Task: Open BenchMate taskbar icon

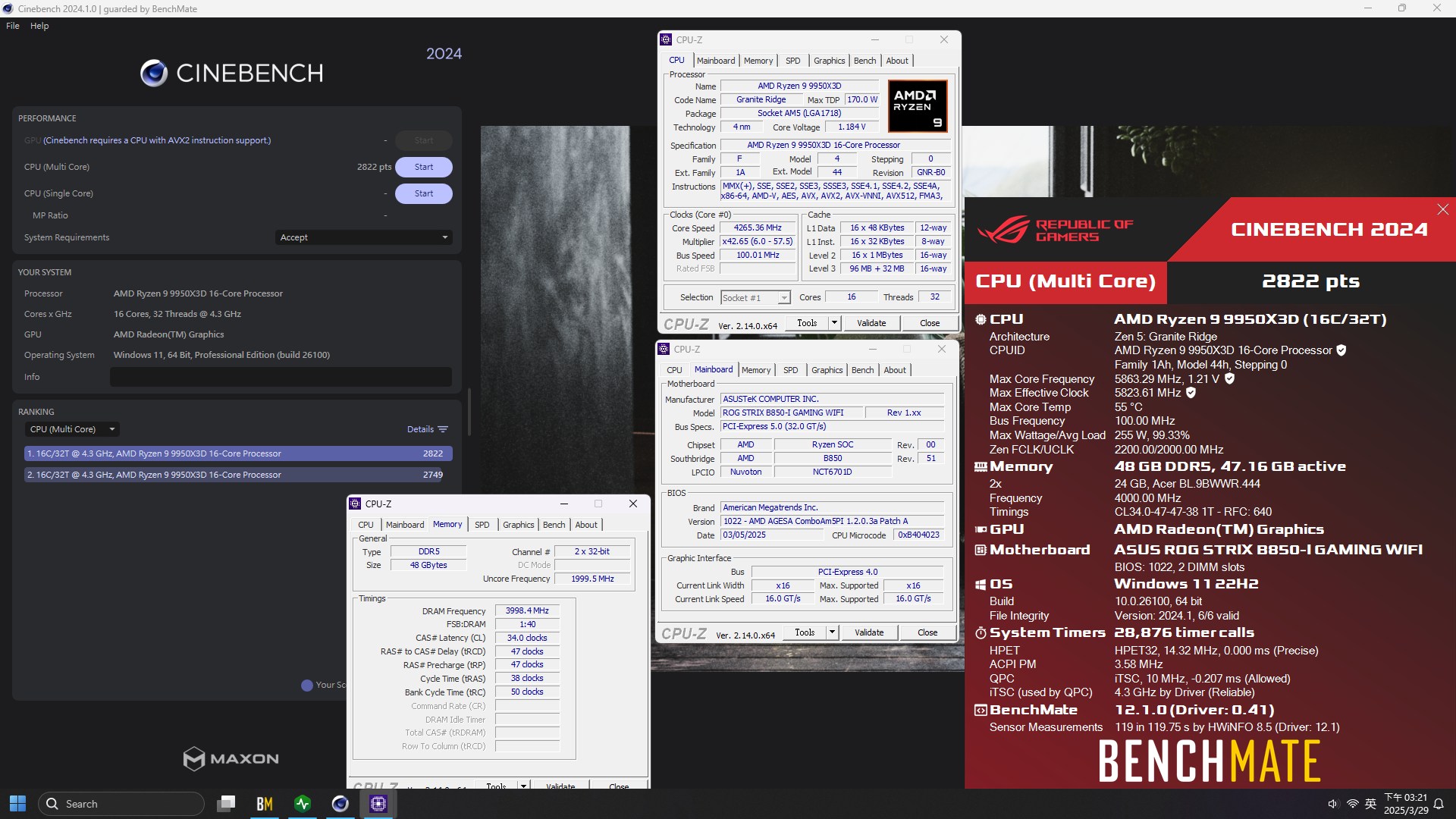Action: [265, 804]
